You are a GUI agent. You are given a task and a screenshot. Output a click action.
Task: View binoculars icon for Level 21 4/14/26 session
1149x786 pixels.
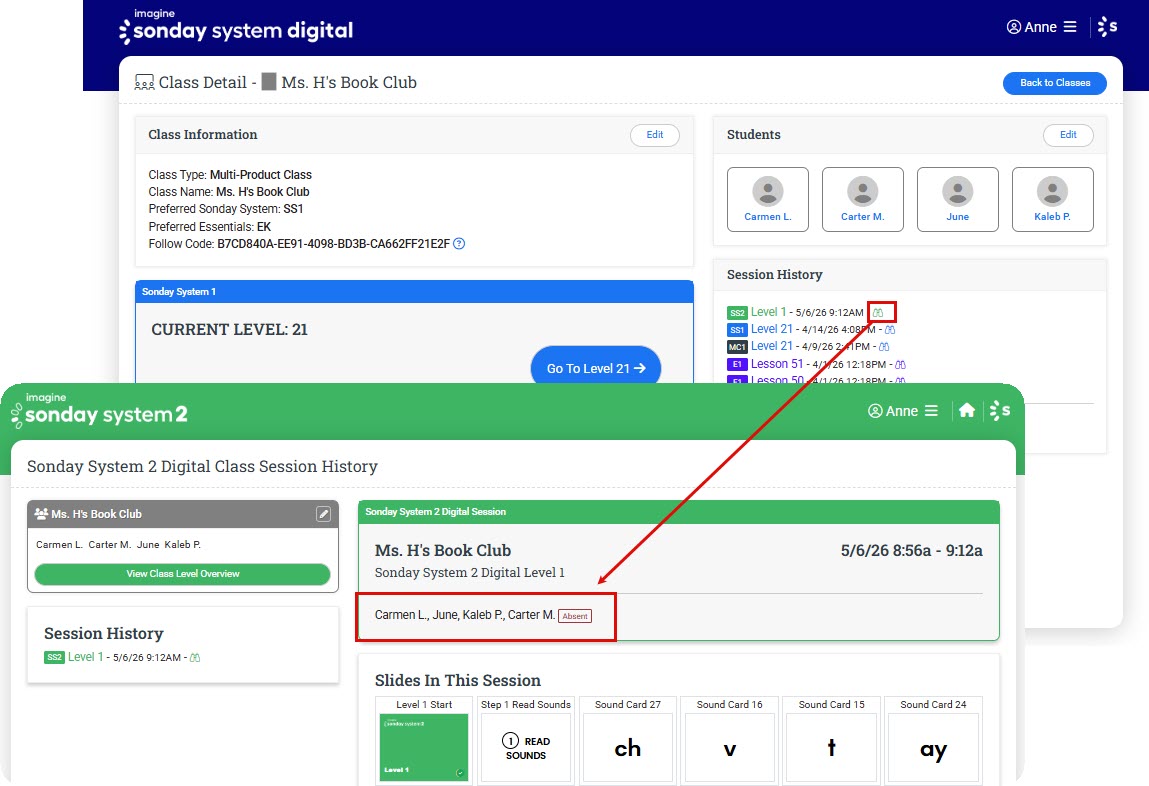(890, 330)
